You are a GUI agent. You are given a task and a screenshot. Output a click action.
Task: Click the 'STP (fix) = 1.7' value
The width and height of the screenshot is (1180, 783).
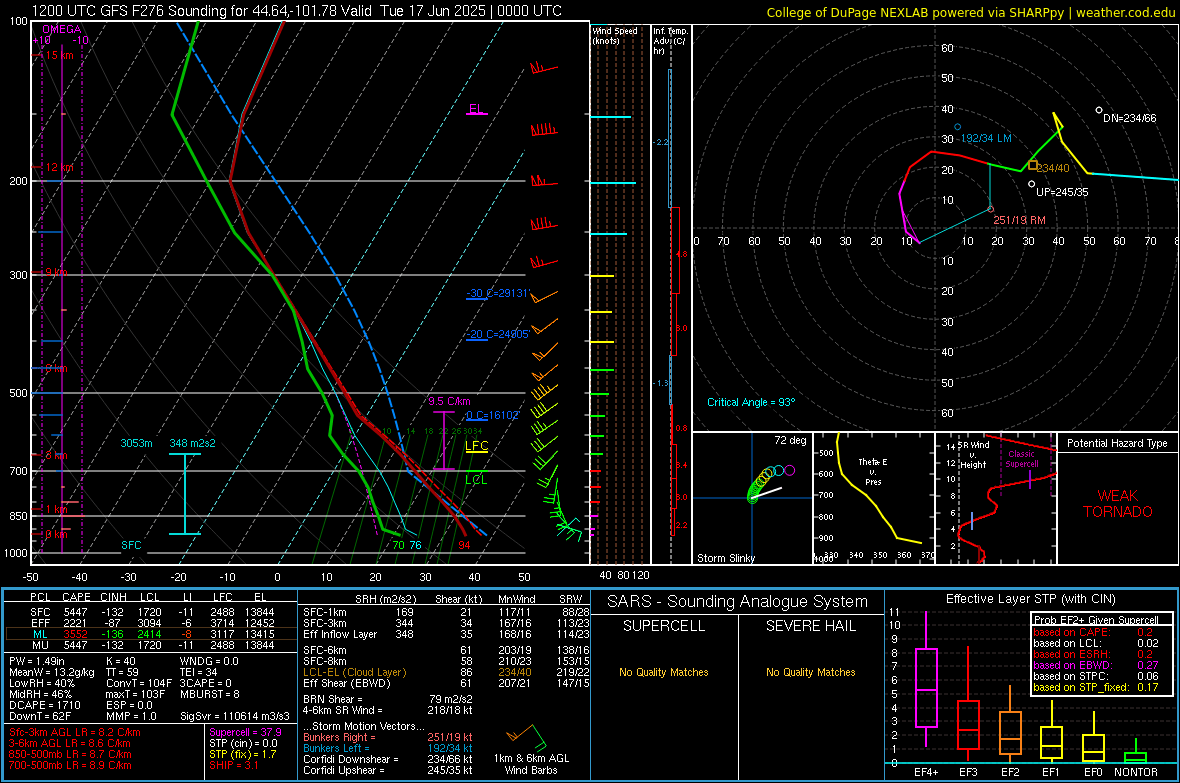tap(242, 754)
